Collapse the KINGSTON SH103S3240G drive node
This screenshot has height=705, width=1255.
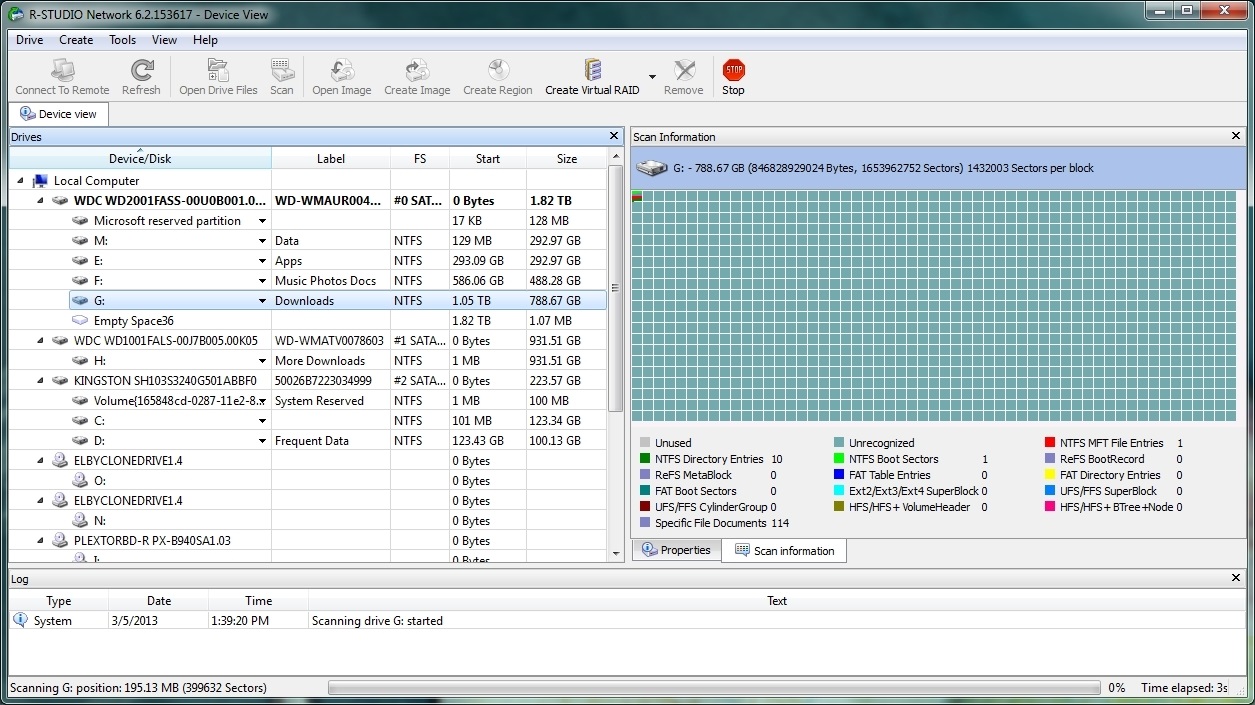[x=41, y=381]
